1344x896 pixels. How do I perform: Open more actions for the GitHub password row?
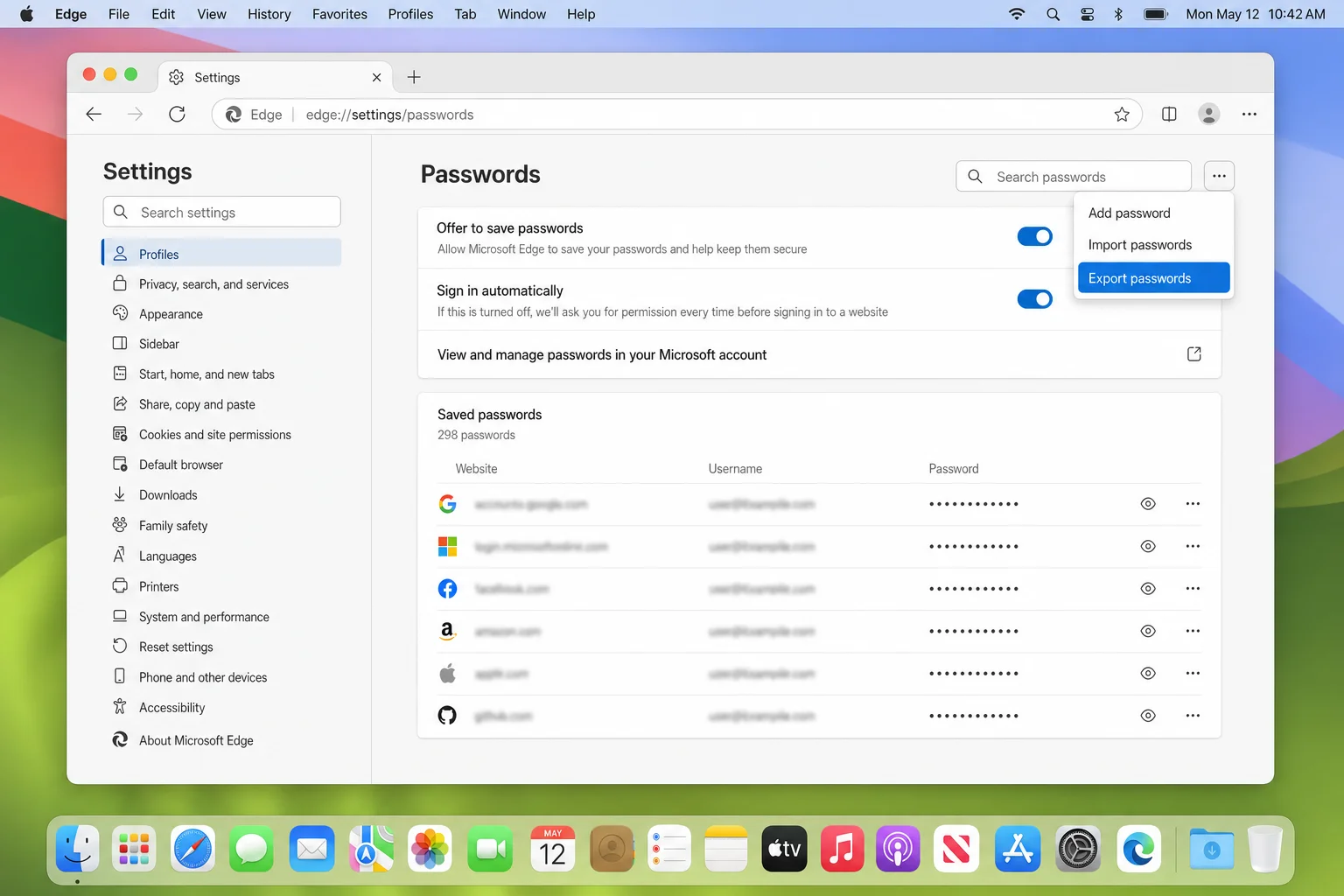[1193, 716]
